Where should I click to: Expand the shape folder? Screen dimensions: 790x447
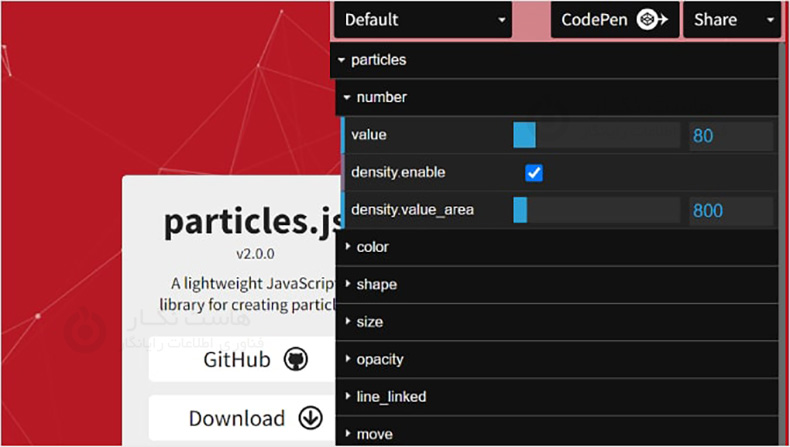pos(376,285)
